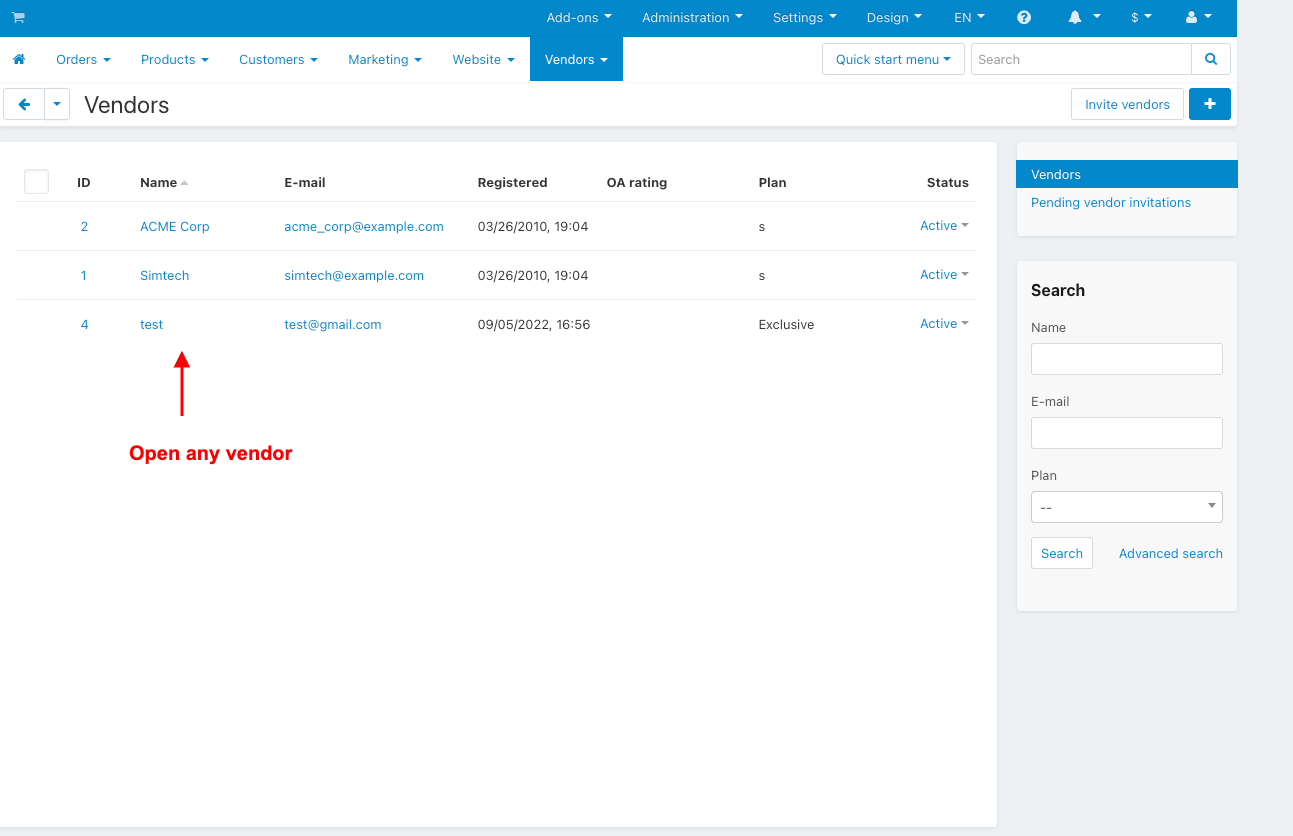Click the back arrow button
Screen dimensions: 1293x836
click(x=24, y=104)
